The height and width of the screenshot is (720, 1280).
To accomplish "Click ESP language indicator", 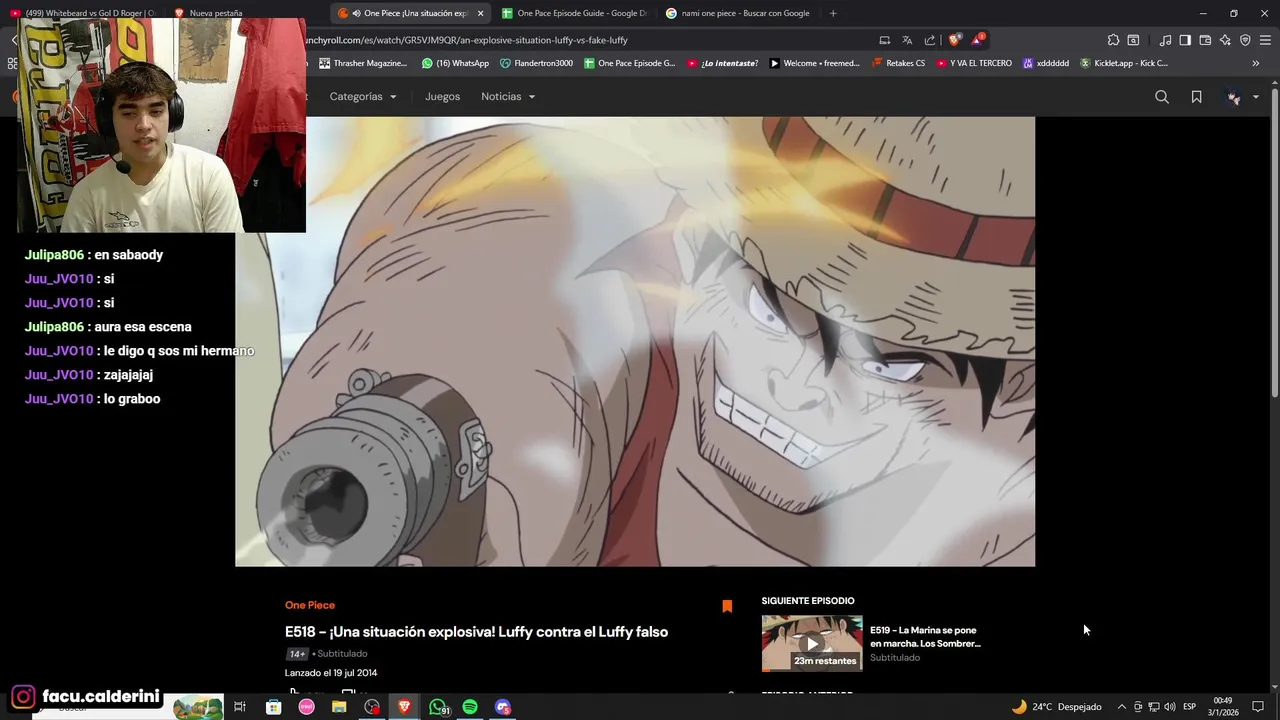I will point(1190,707).
